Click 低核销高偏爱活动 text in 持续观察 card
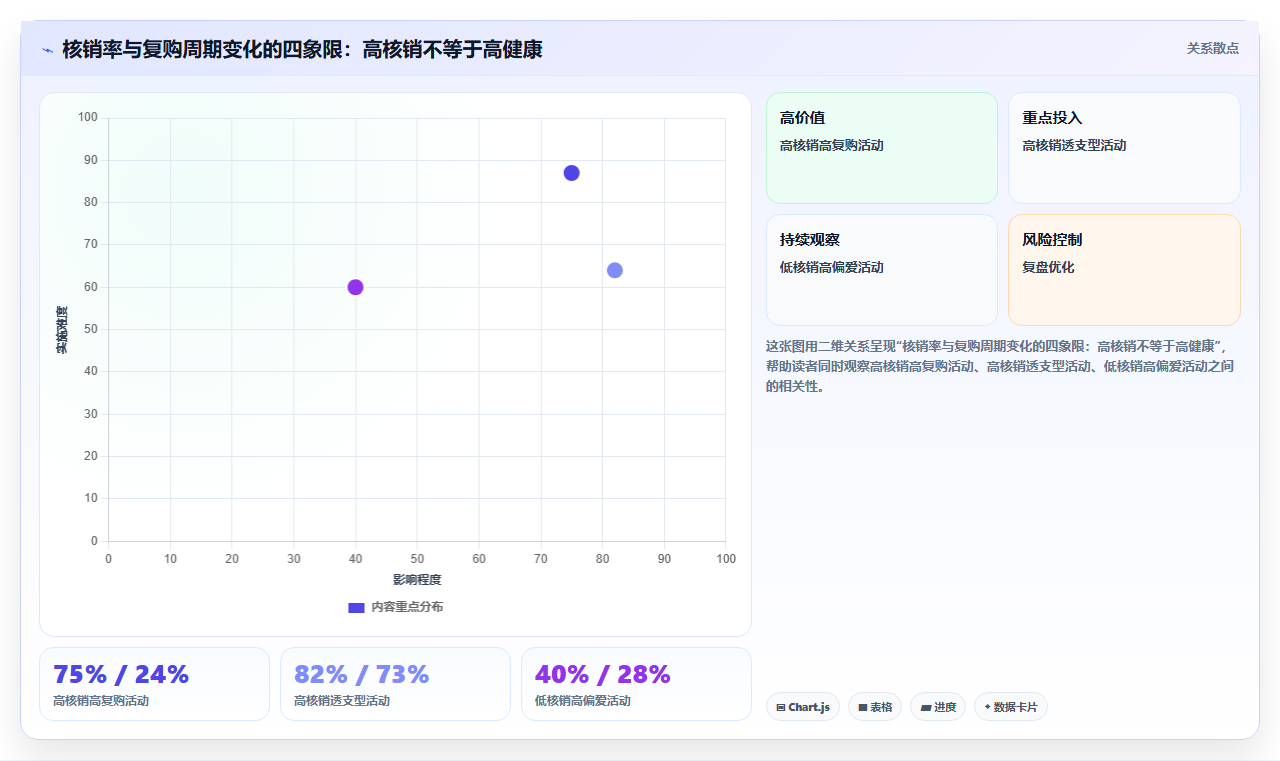 coord(832,267)
